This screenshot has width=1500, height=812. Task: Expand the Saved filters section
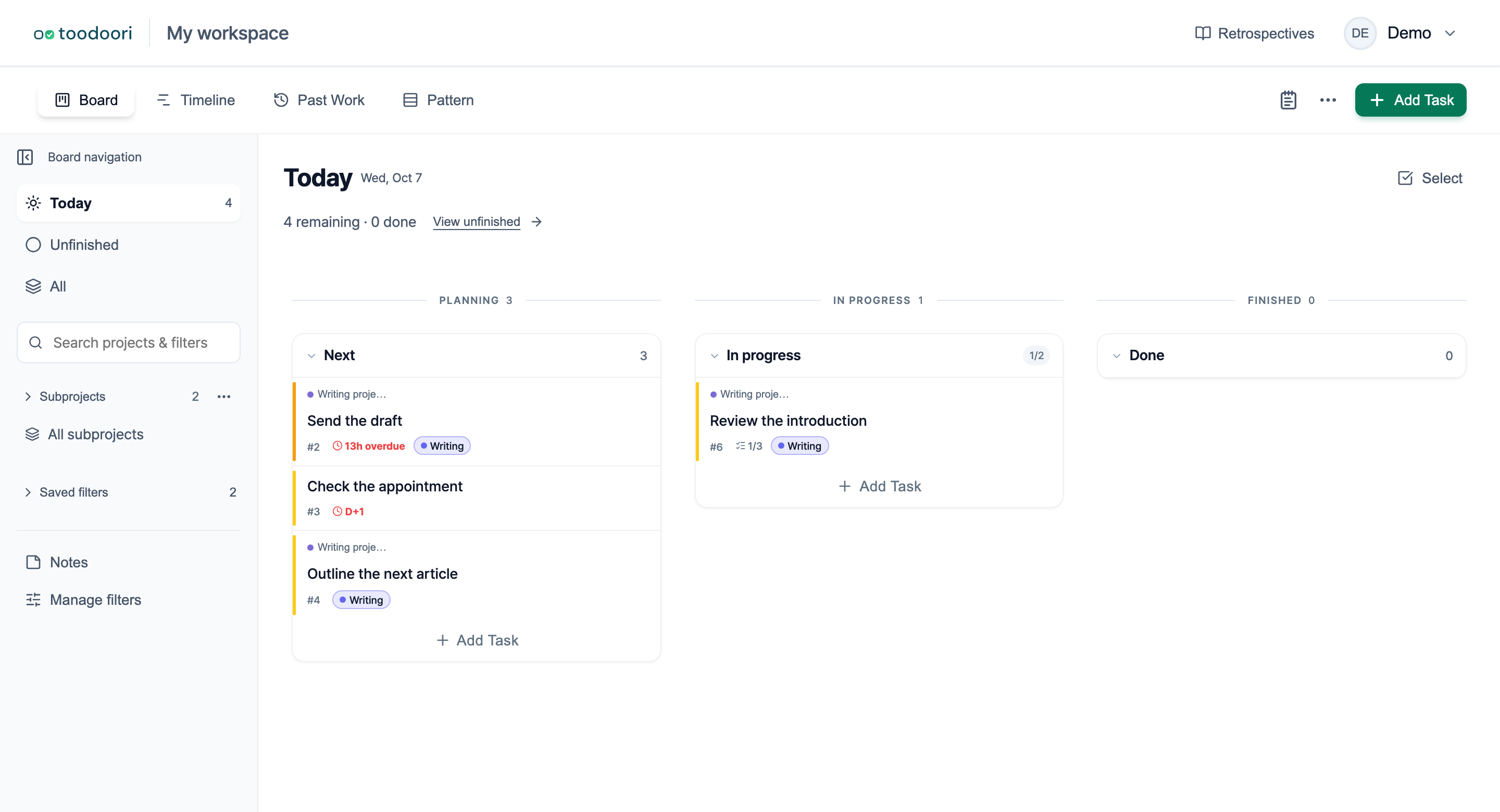pyautogui.click(x=28, y=492)
